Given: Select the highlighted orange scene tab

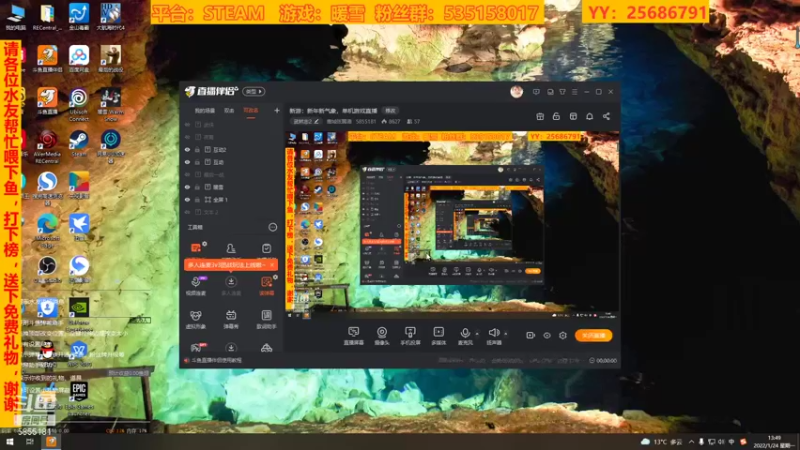Looking at the screenshot, I should tap(251, 111).
